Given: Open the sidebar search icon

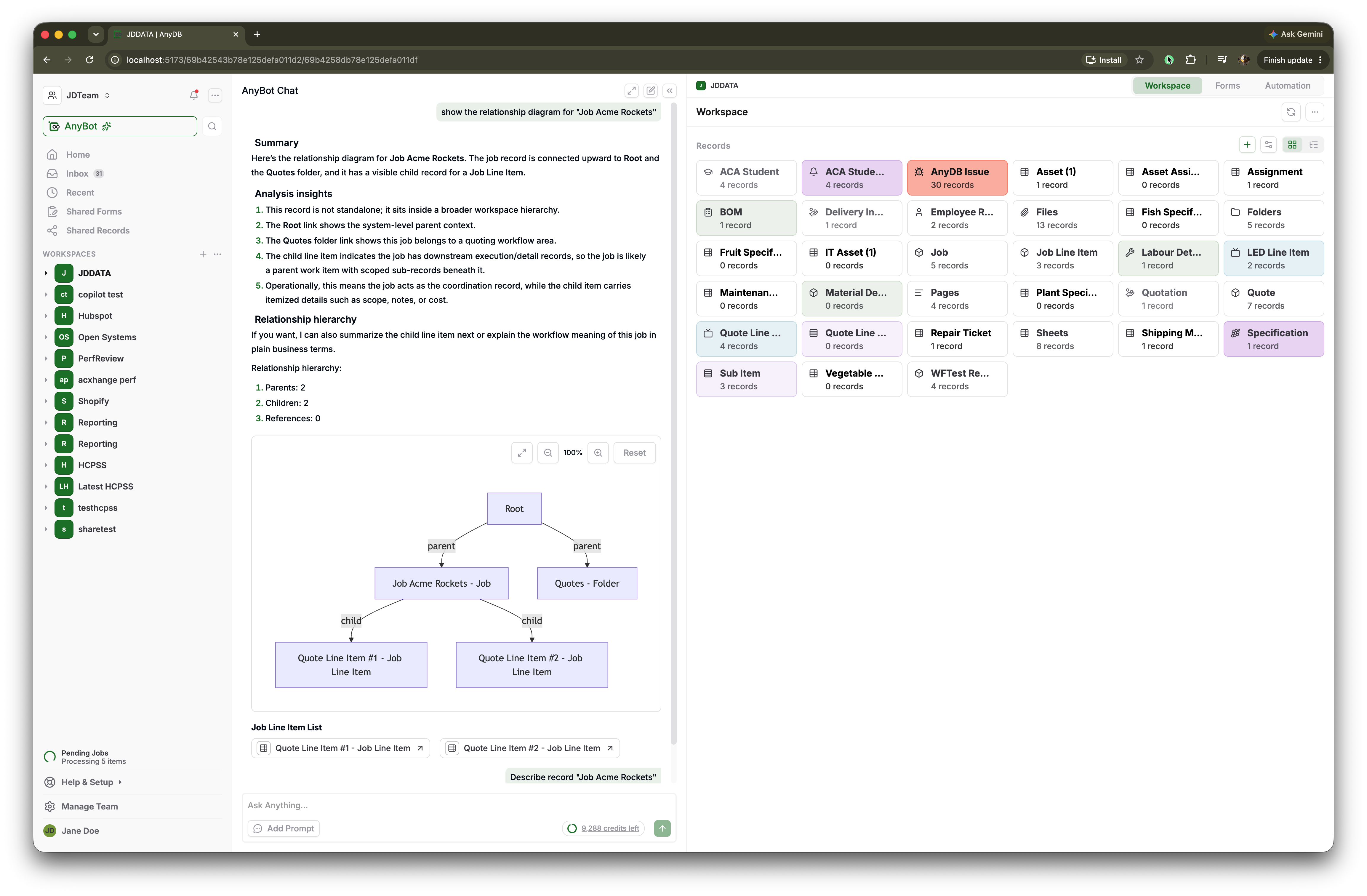Looking at the screenshot, I should point(212,126).
